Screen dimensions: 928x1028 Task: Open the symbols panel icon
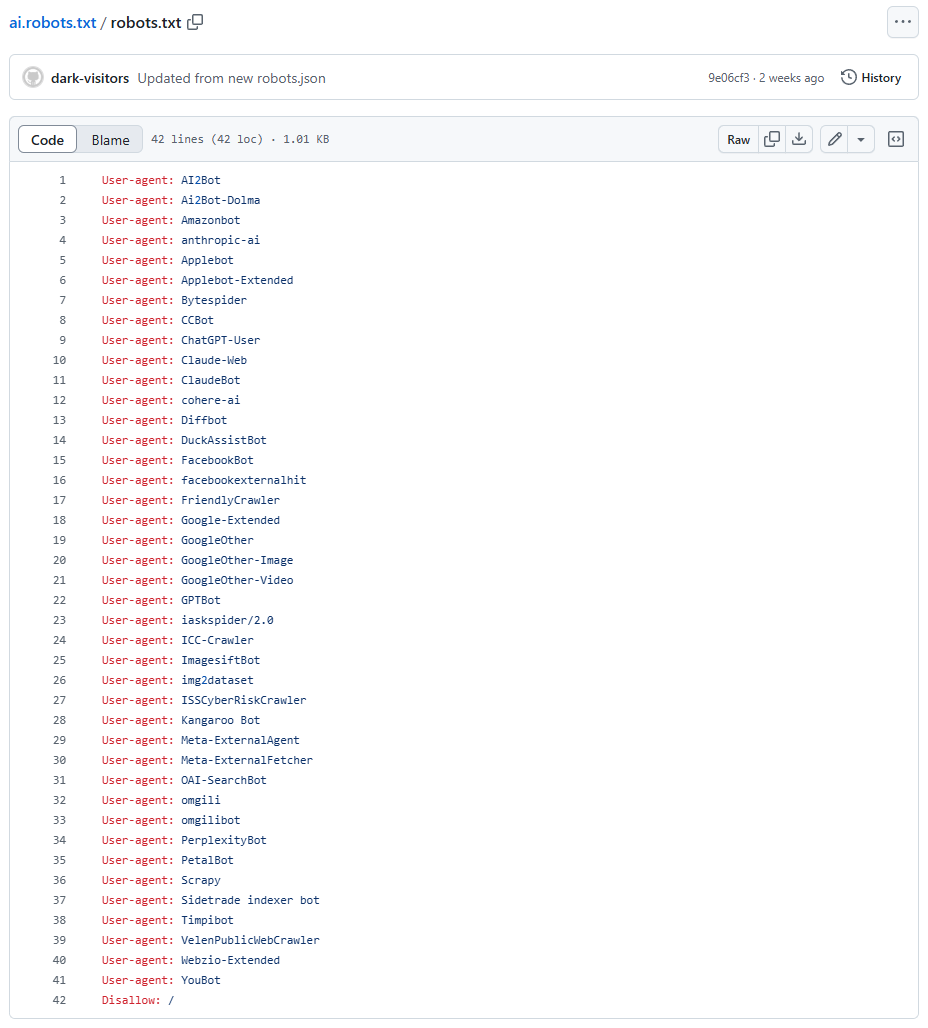click(895, 139)
